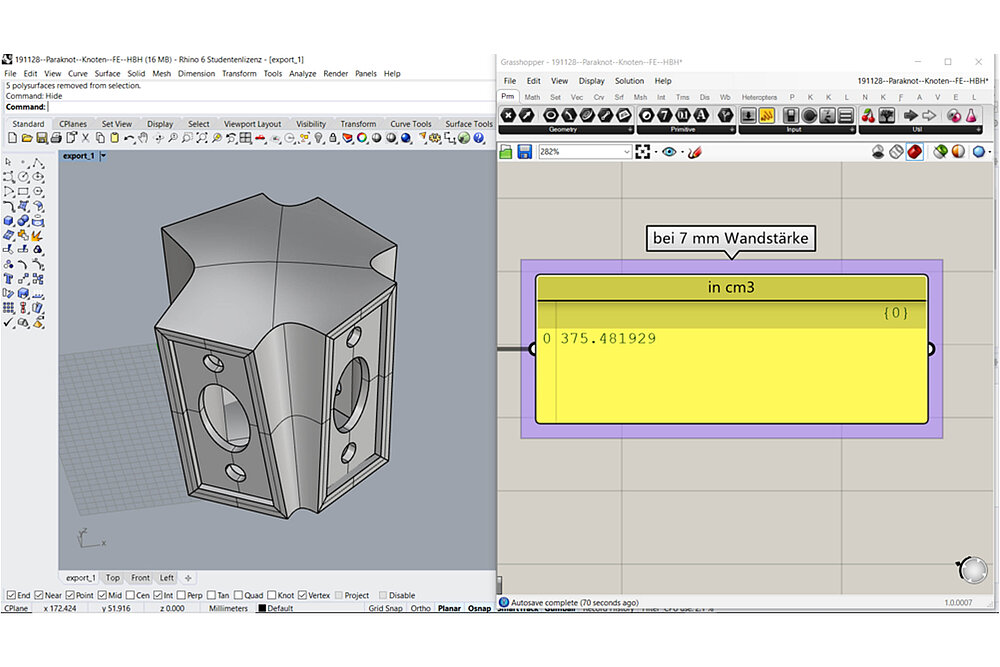Click the Grasshopper preview eye icon
Screen dimensions: 1000x667
coord(669,152)
